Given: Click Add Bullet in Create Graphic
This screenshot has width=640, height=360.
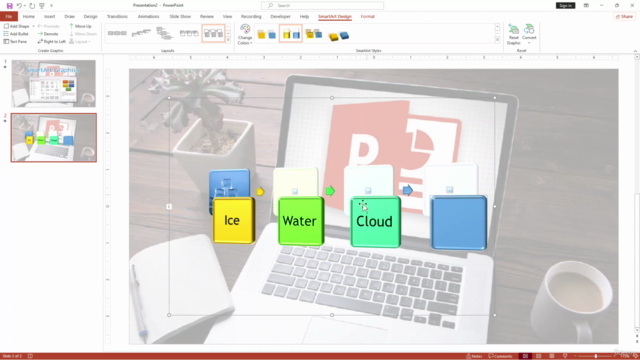Looking at the screenshot, I should 16,34.
